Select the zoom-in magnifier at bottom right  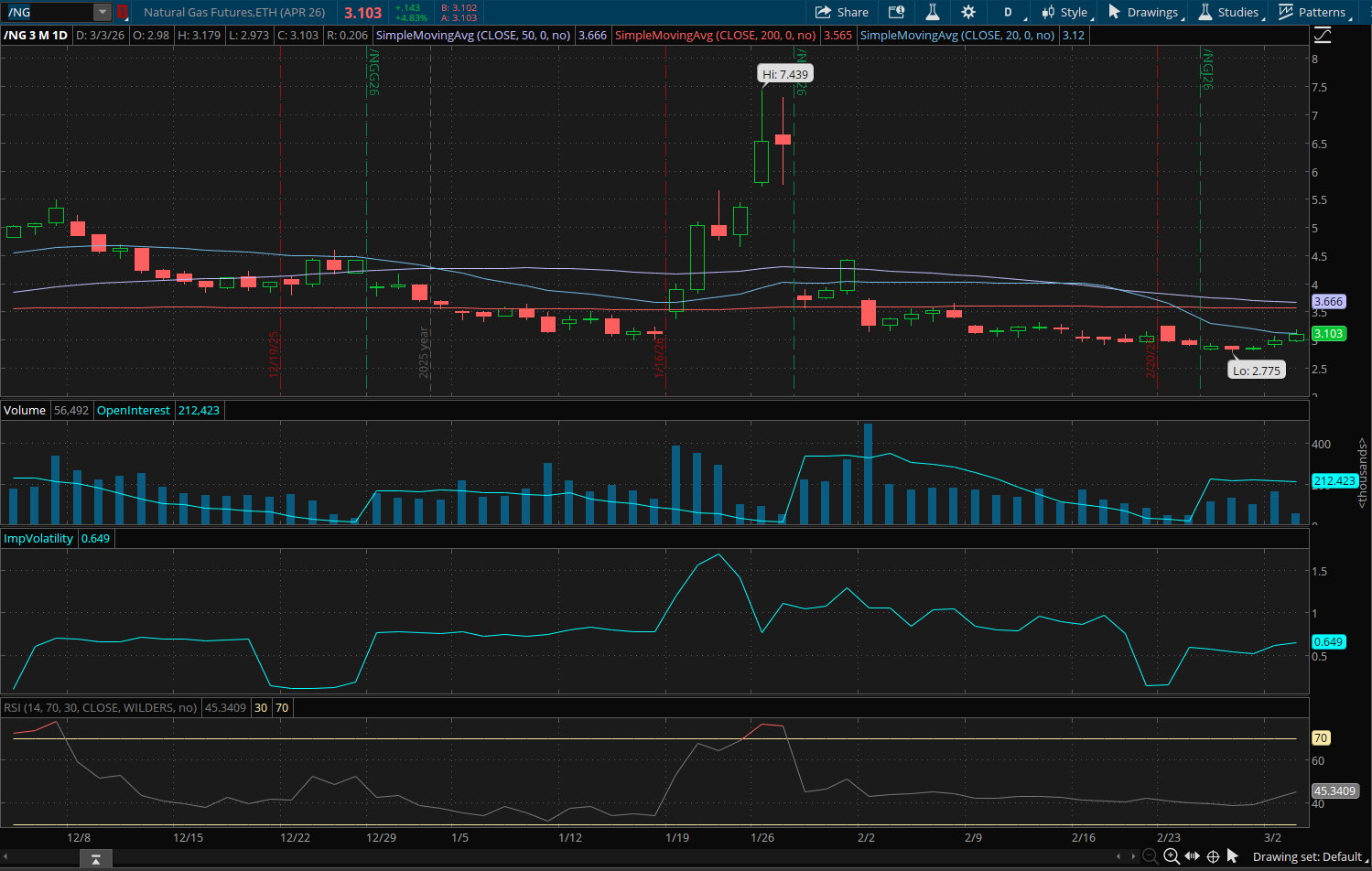pos(1172,856)
